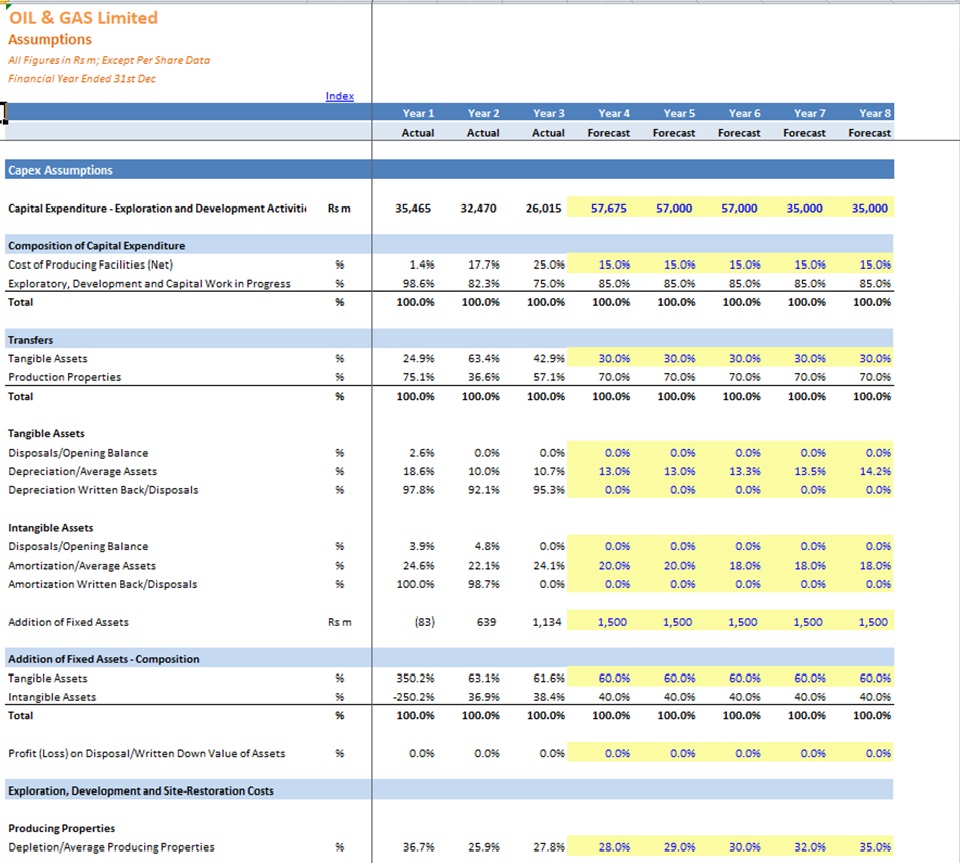The image size is (960, 863).
Task: Click the Composition of Capital Expenditure heading
Action: tap(96, 245)
